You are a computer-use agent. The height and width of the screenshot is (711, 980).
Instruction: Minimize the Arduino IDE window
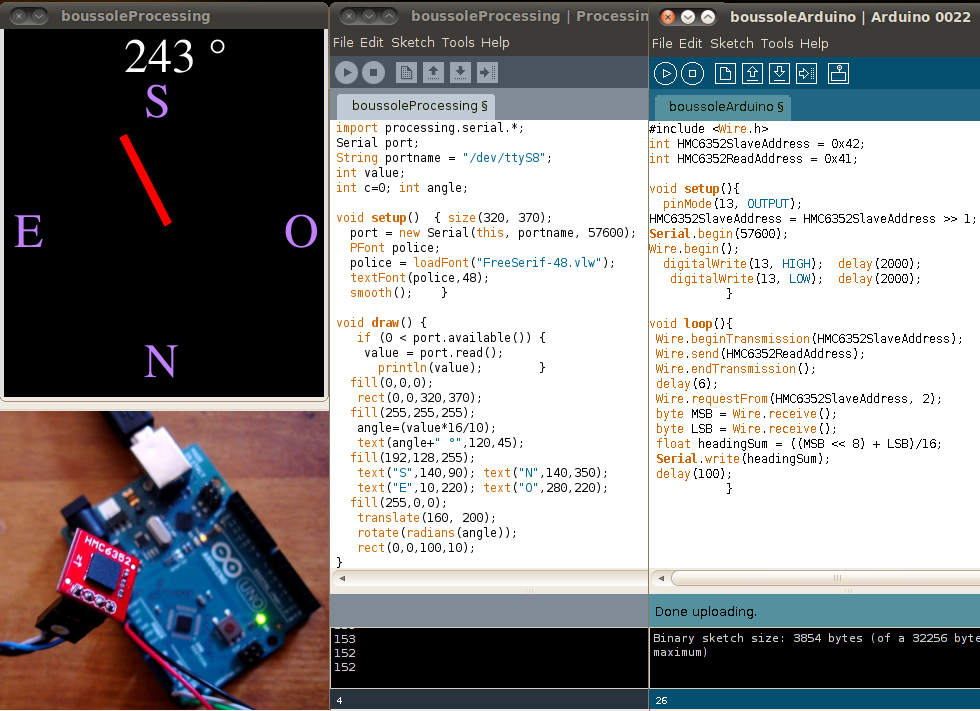coord(688,17)
